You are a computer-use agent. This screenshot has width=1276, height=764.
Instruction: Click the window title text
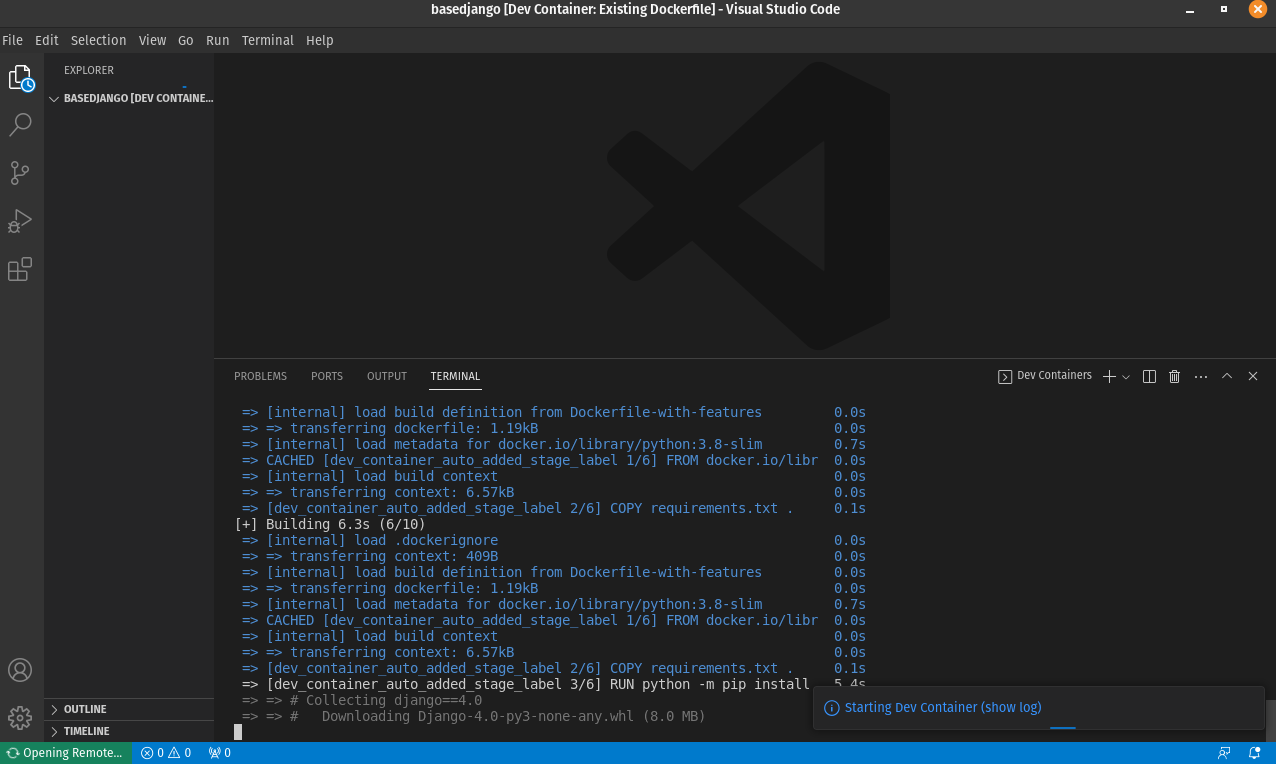[635, 9]
